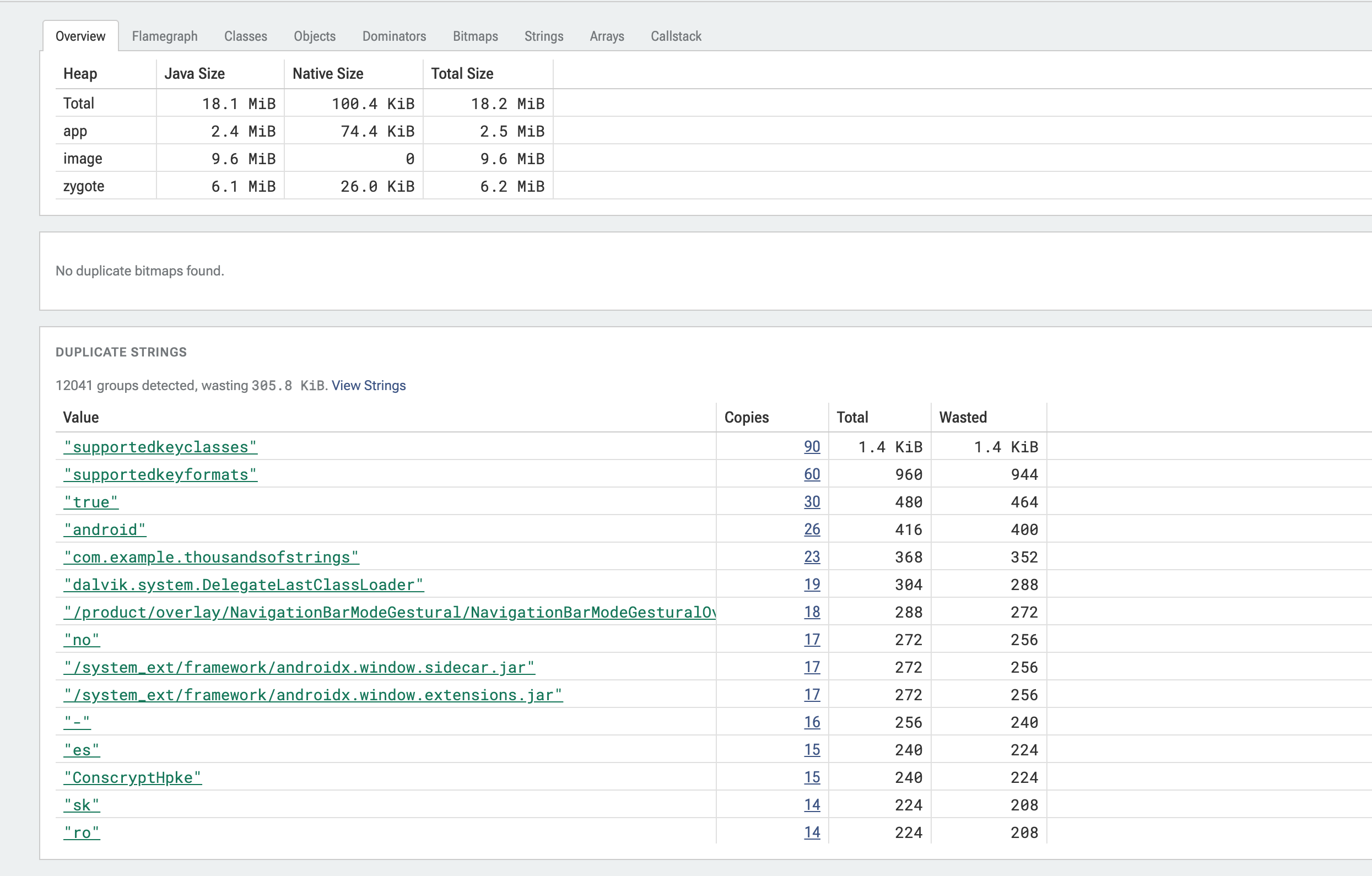The image size is (1372, 876).
Task: Click the 16 copies count link
Action: tap(812, 722)
